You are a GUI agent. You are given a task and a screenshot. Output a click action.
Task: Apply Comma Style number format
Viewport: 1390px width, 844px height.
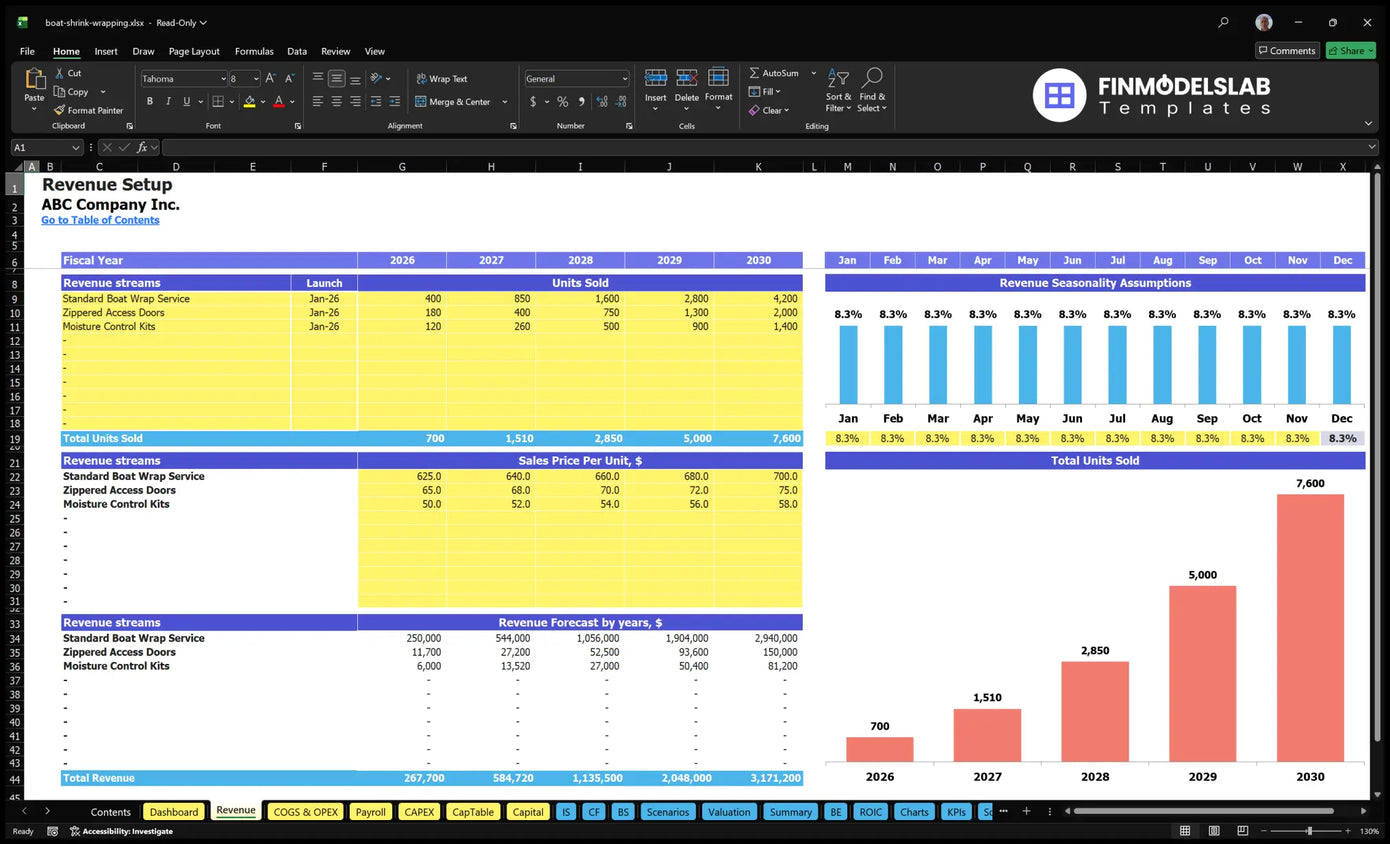click(581, 101)
